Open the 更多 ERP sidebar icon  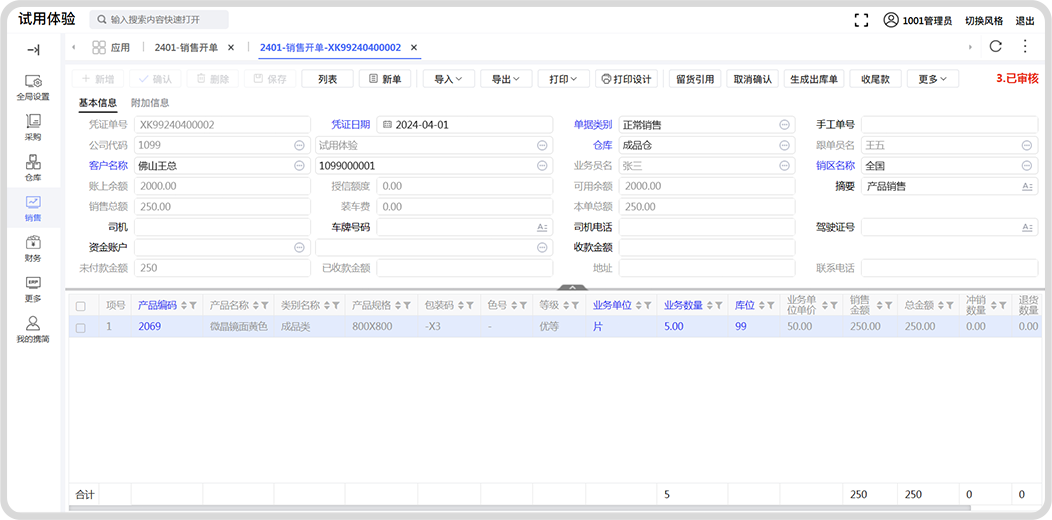coord(34,289)
